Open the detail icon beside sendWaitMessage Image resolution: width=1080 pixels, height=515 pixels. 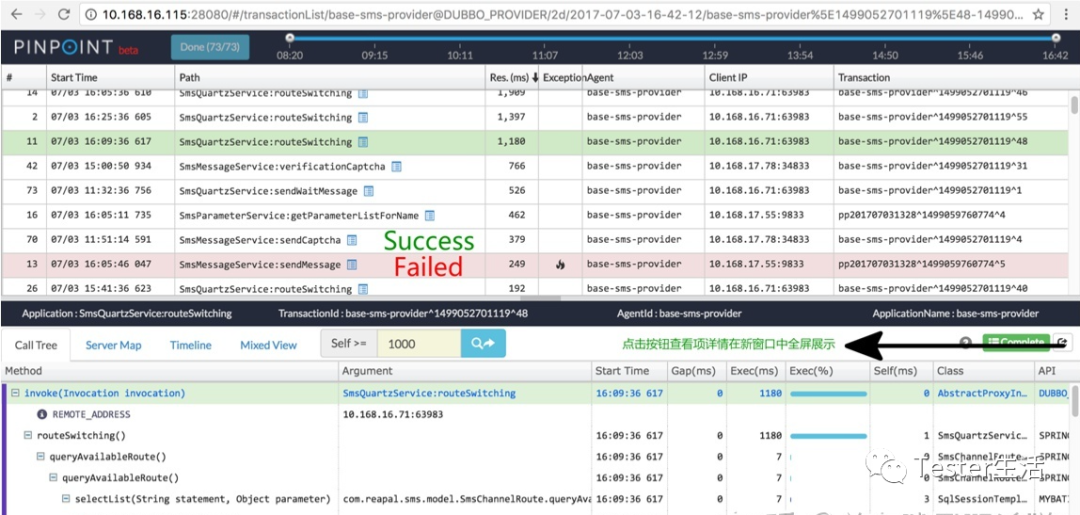(369, 191)
